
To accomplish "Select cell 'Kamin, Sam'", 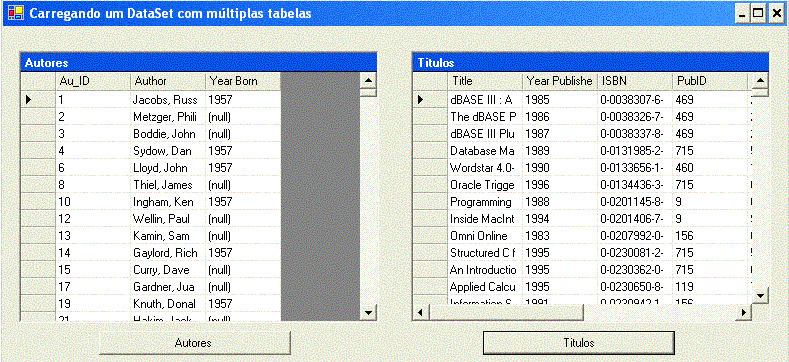I will [168, 236].
